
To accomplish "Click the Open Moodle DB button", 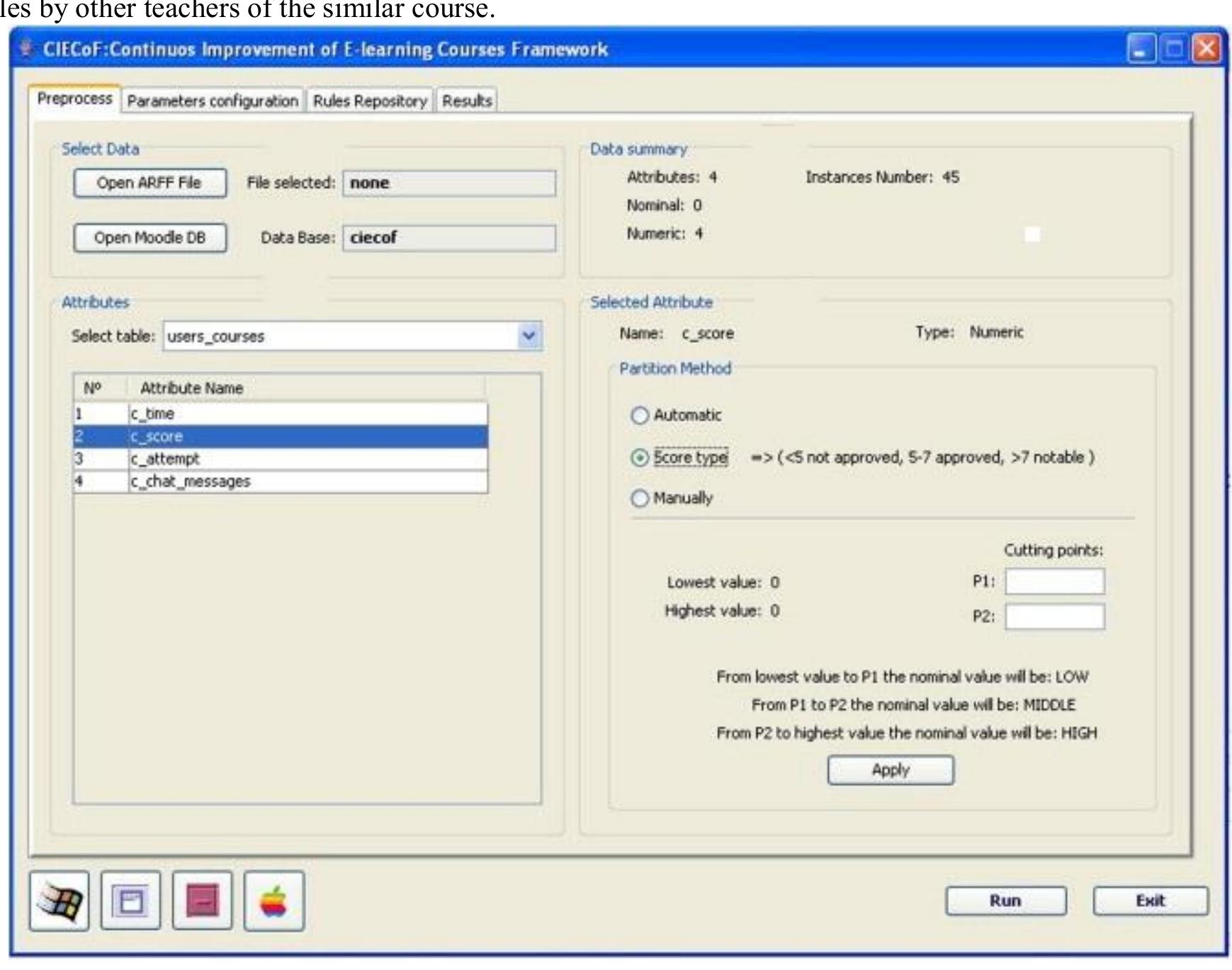I will coord(149,238).
